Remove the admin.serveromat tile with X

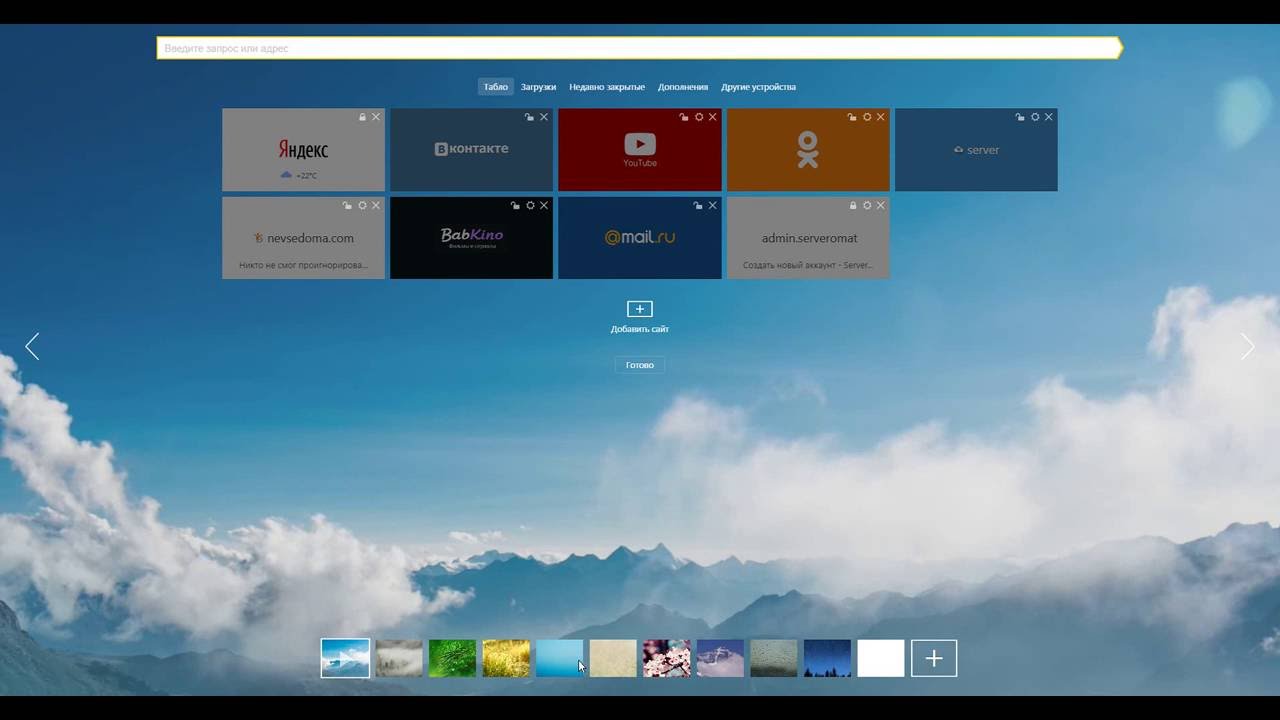[880, 205]
